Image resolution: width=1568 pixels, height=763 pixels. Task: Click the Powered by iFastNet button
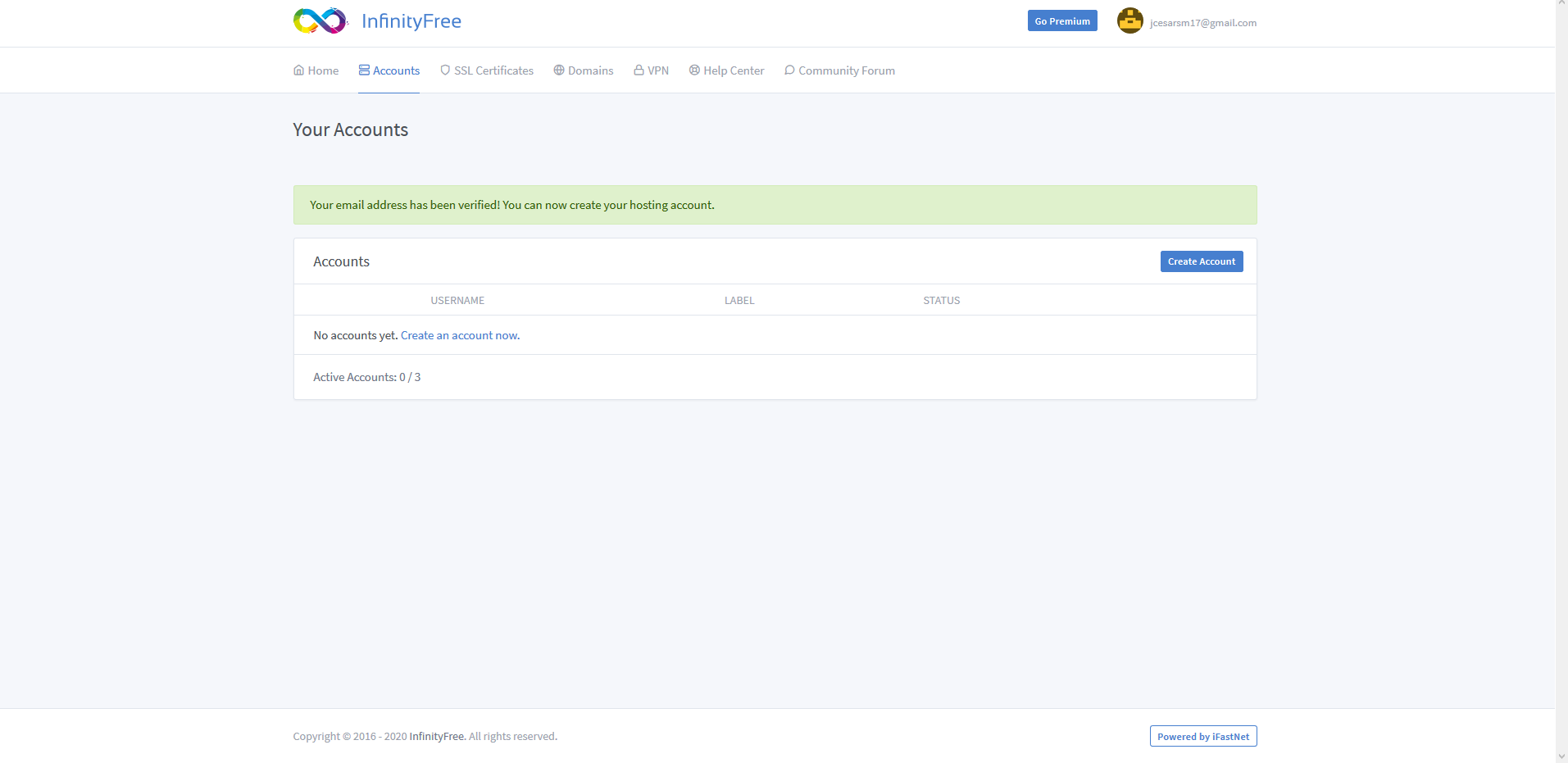(1202, 736)
